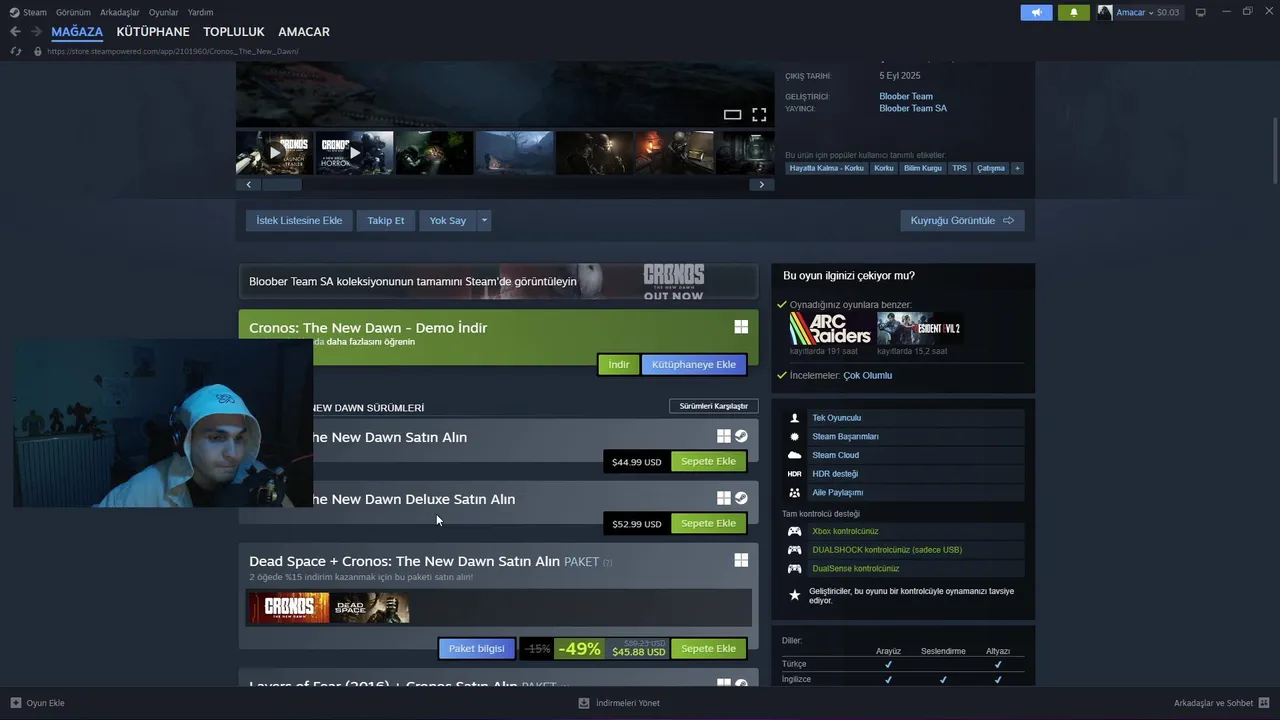This screenshot has width=1280, height=720.
Task: Click the Windows icon on the demo banner
Action: [741, 327]
